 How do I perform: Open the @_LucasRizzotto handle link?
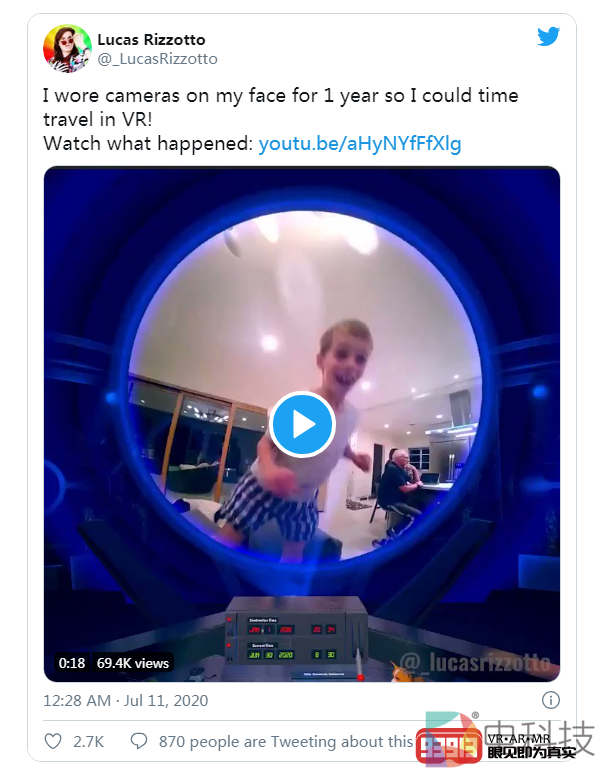pyautogui.click(x=158, y=59)
